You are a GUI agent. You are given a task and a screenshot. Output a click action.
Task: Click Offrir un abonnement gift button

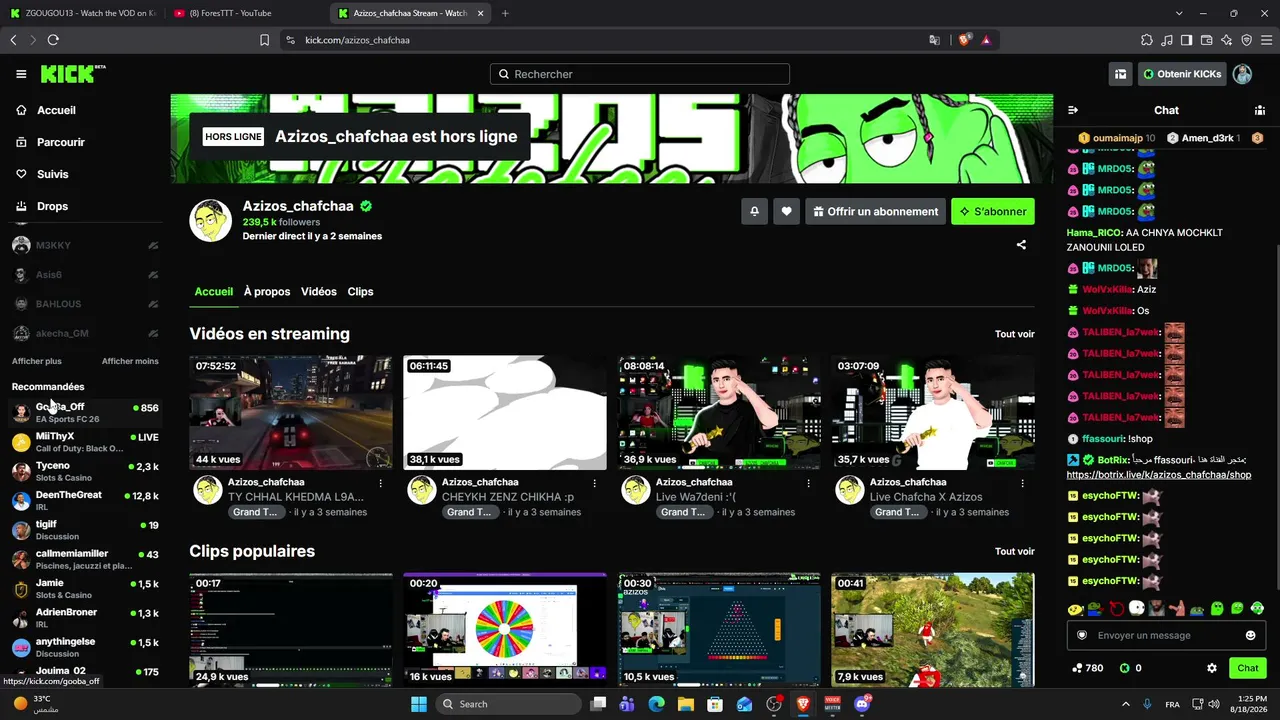876,211
